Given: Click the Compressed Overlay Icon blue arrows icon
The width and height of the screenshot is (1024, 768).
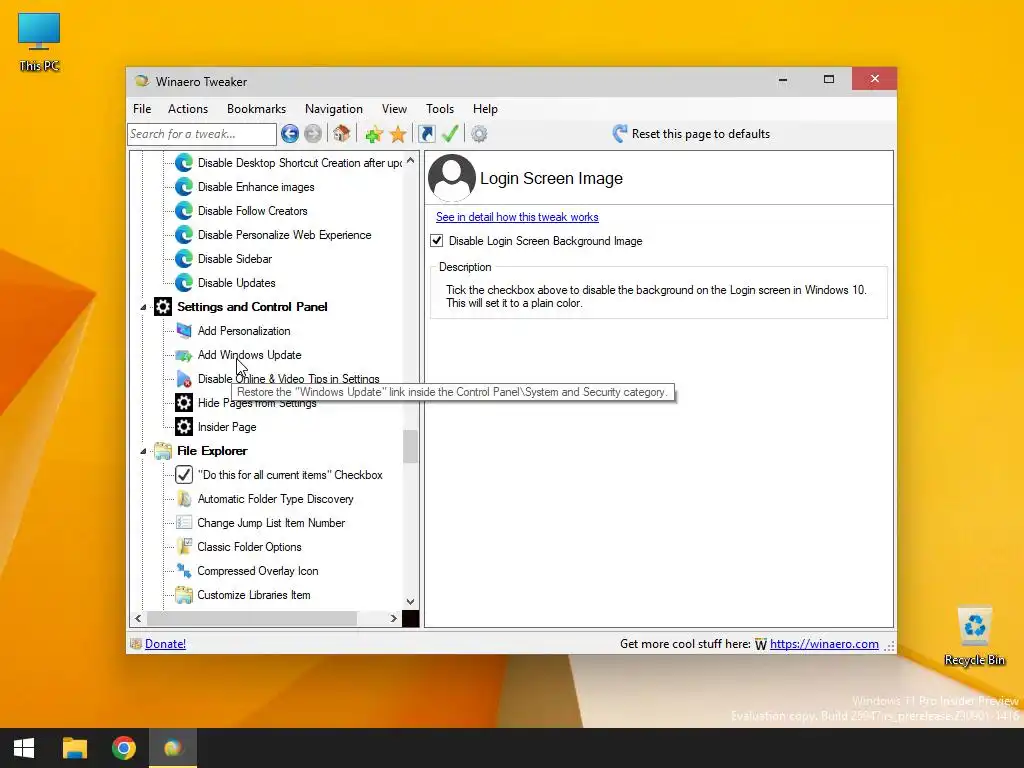Looking at the screenshot, I should point(184,571).
